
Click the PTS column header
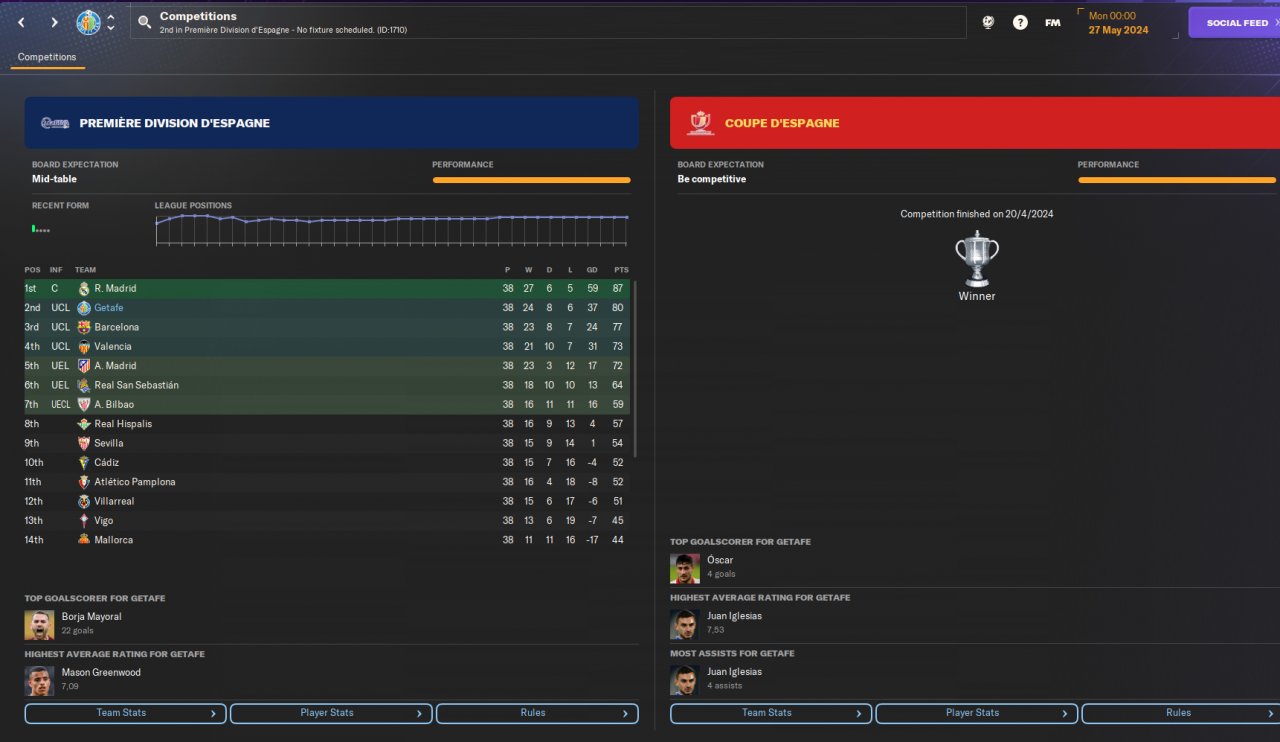[x=621, y=269]
